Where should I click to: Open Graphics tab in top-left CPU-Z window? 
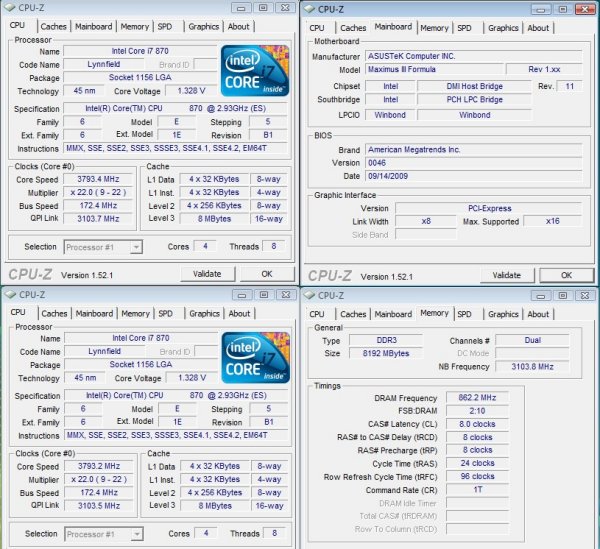204,26
